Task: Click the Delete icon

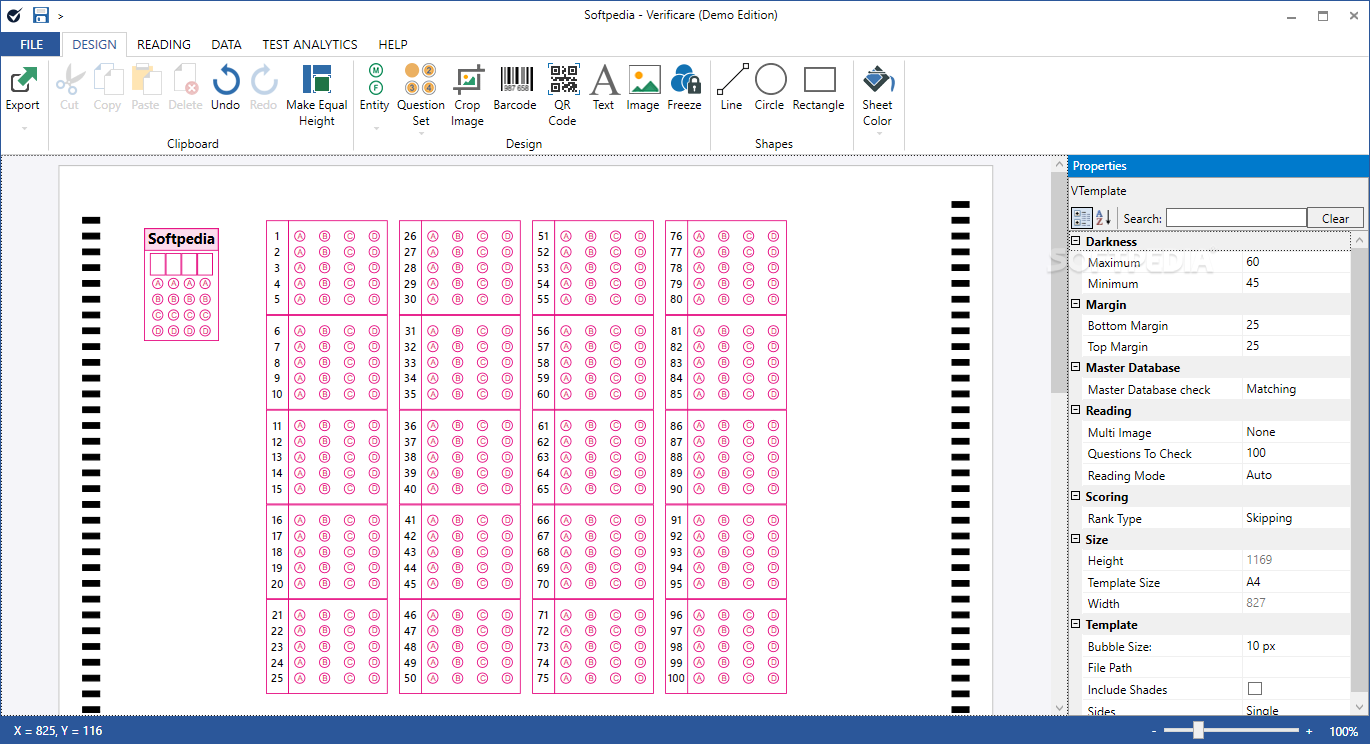Action: [185, 80]
